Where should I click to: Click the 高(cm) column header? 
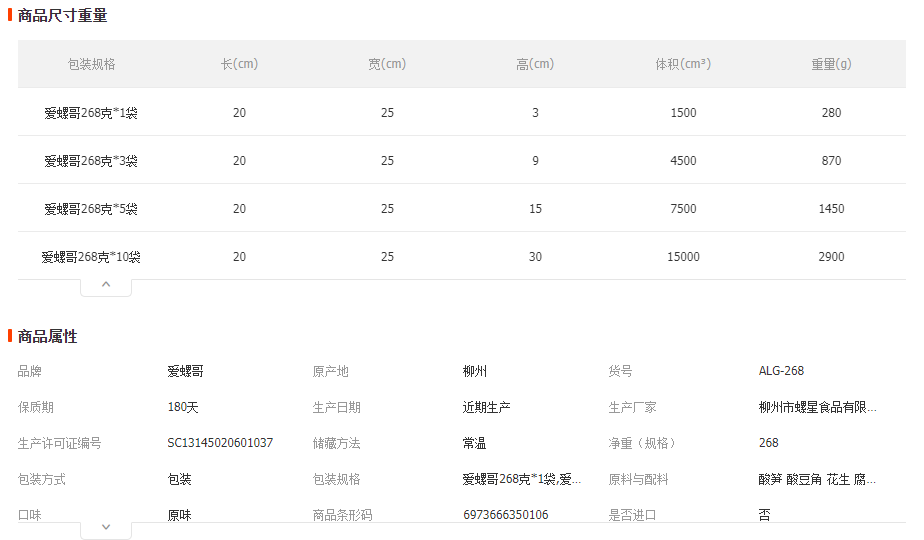pos(535,64)
